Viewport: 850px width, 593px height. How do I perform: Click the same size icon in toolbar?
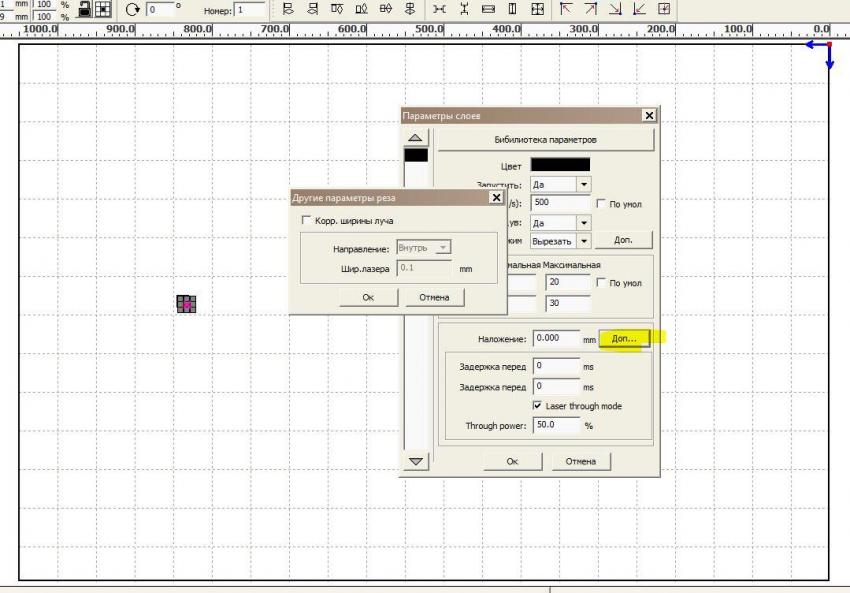(x=538, y=9)
